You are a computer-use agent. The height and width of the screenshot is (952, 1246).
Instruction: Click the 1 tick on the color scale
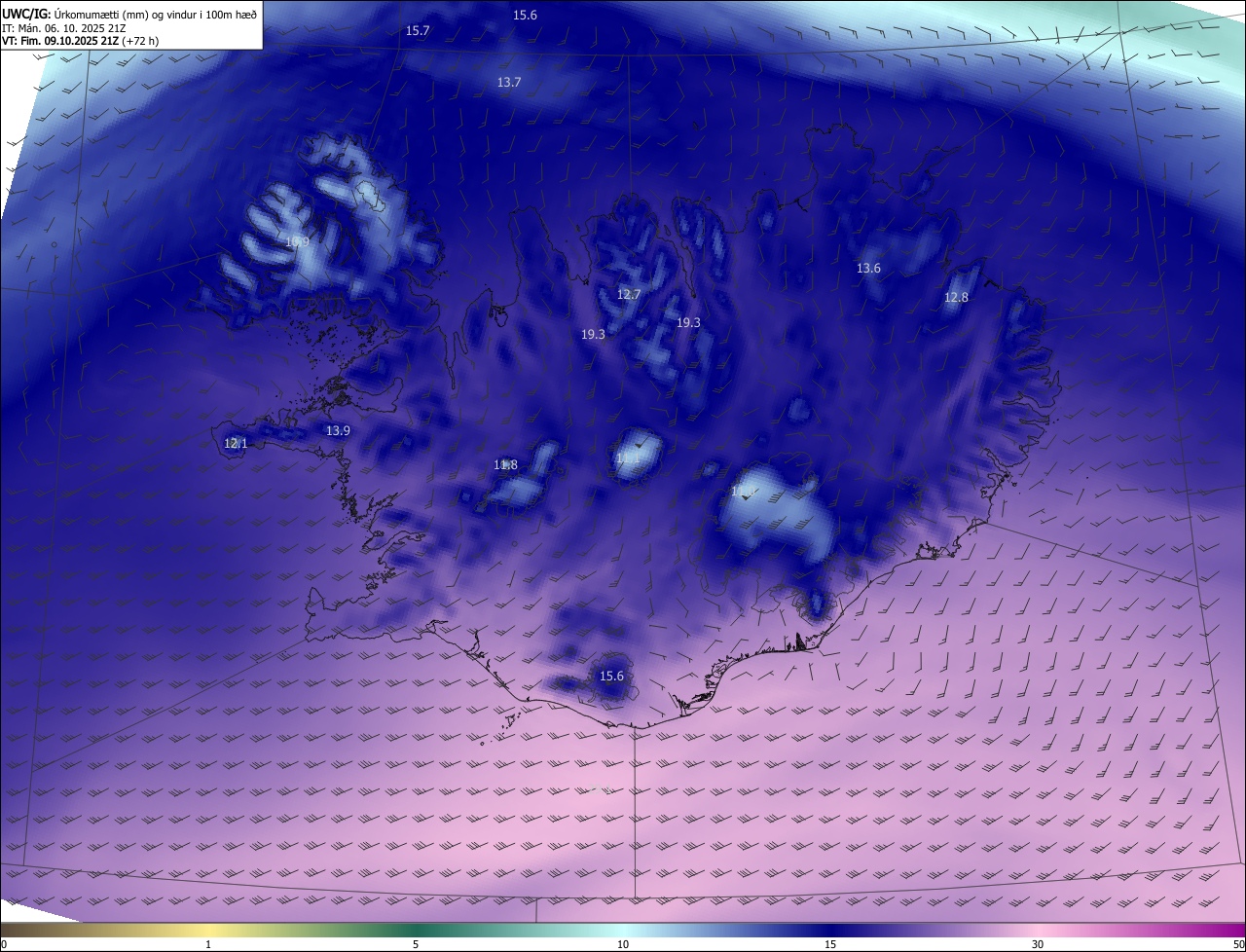coord(208,944)
